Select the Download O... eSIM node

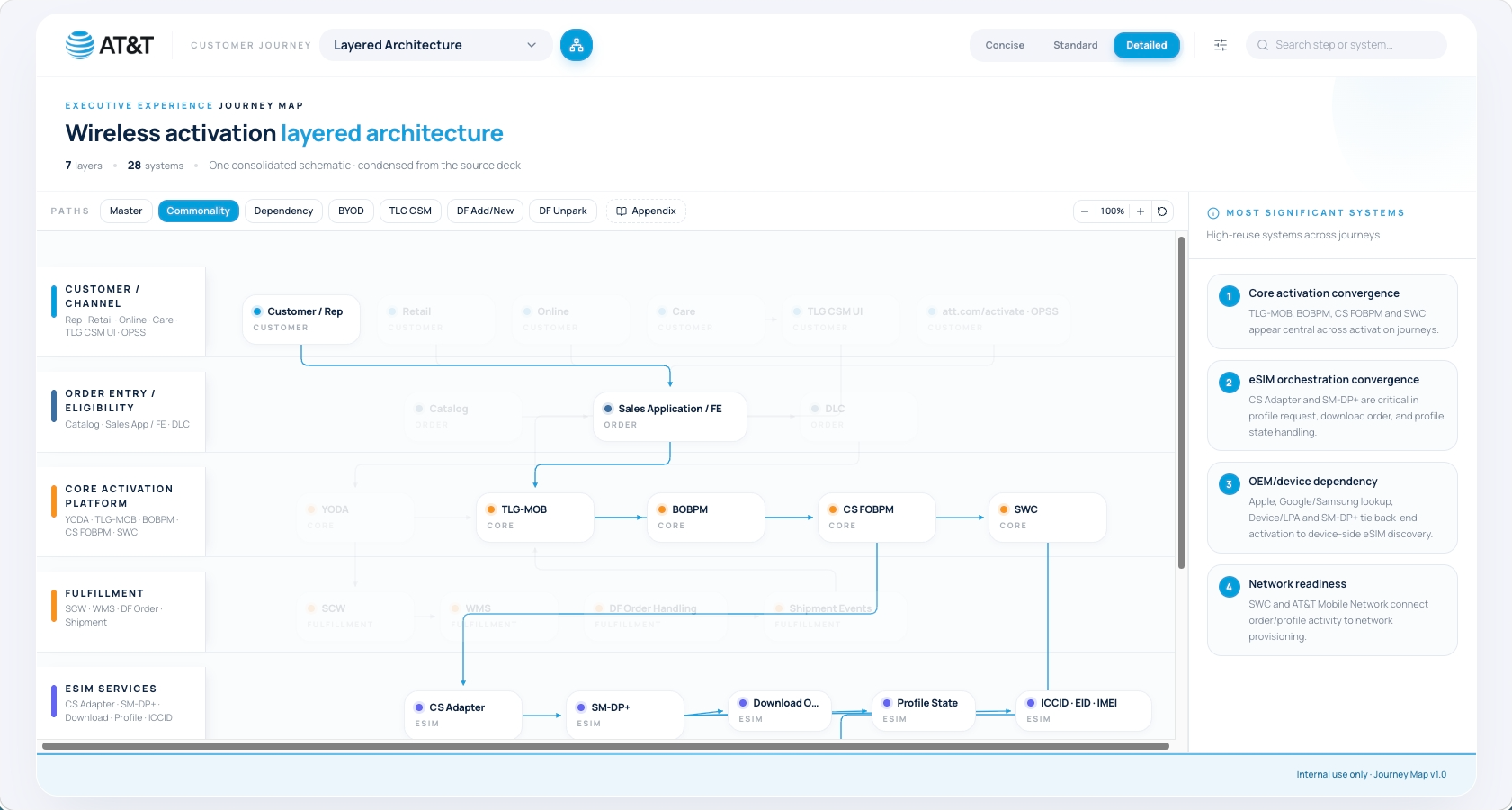click(x=780, y=710)
